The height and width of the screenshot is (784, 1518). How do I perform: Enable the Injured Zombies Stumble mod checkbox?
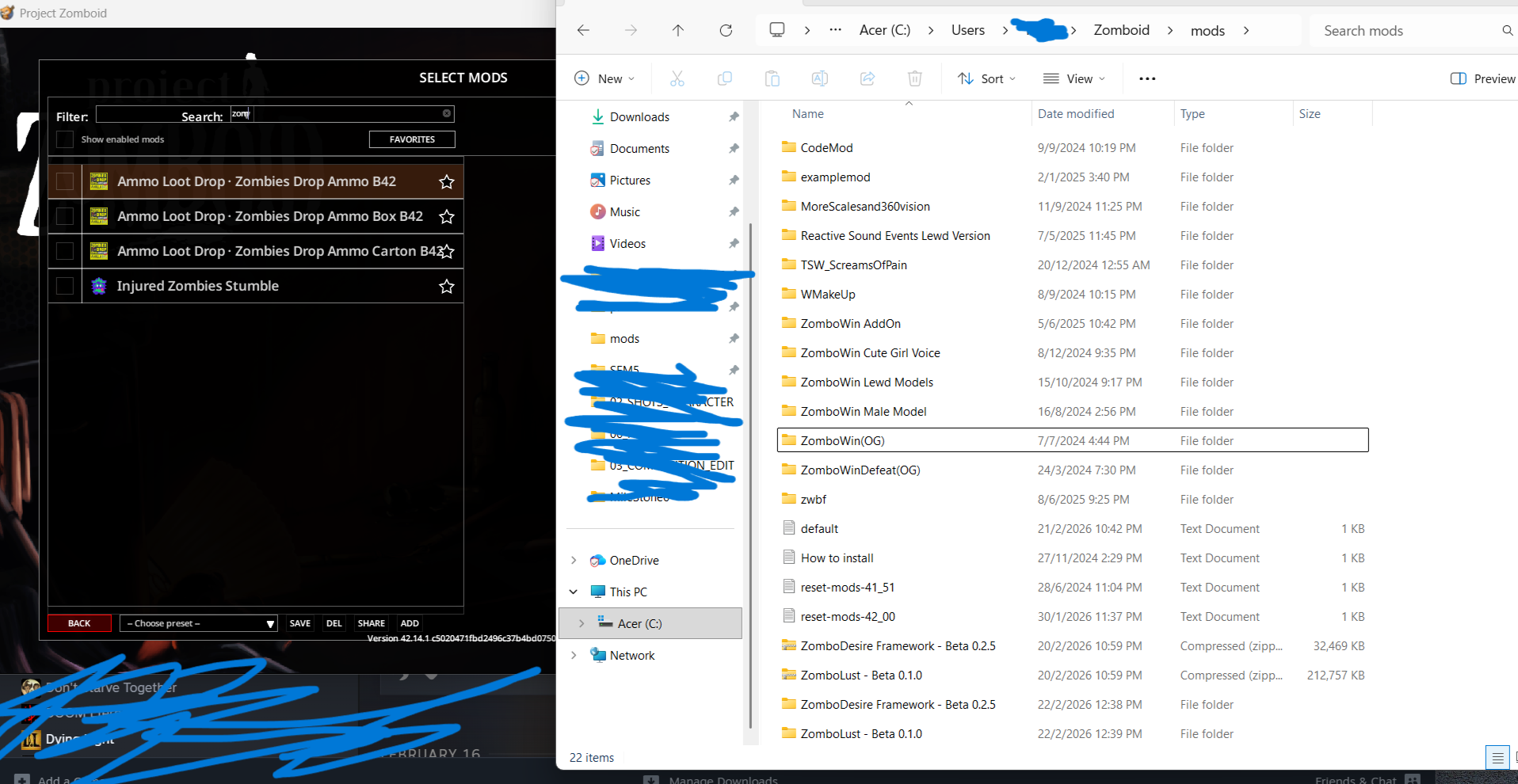coord(65,286)
